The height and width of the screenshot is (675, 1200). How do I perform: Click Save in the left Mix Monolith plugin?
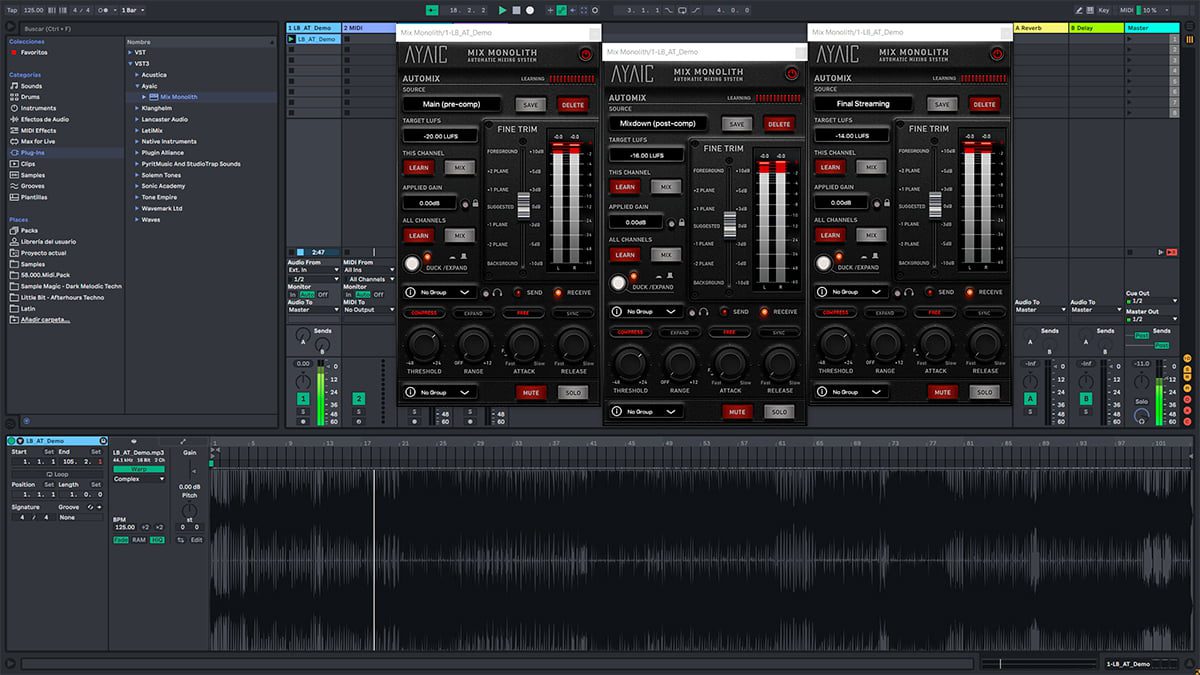(531, 104)
